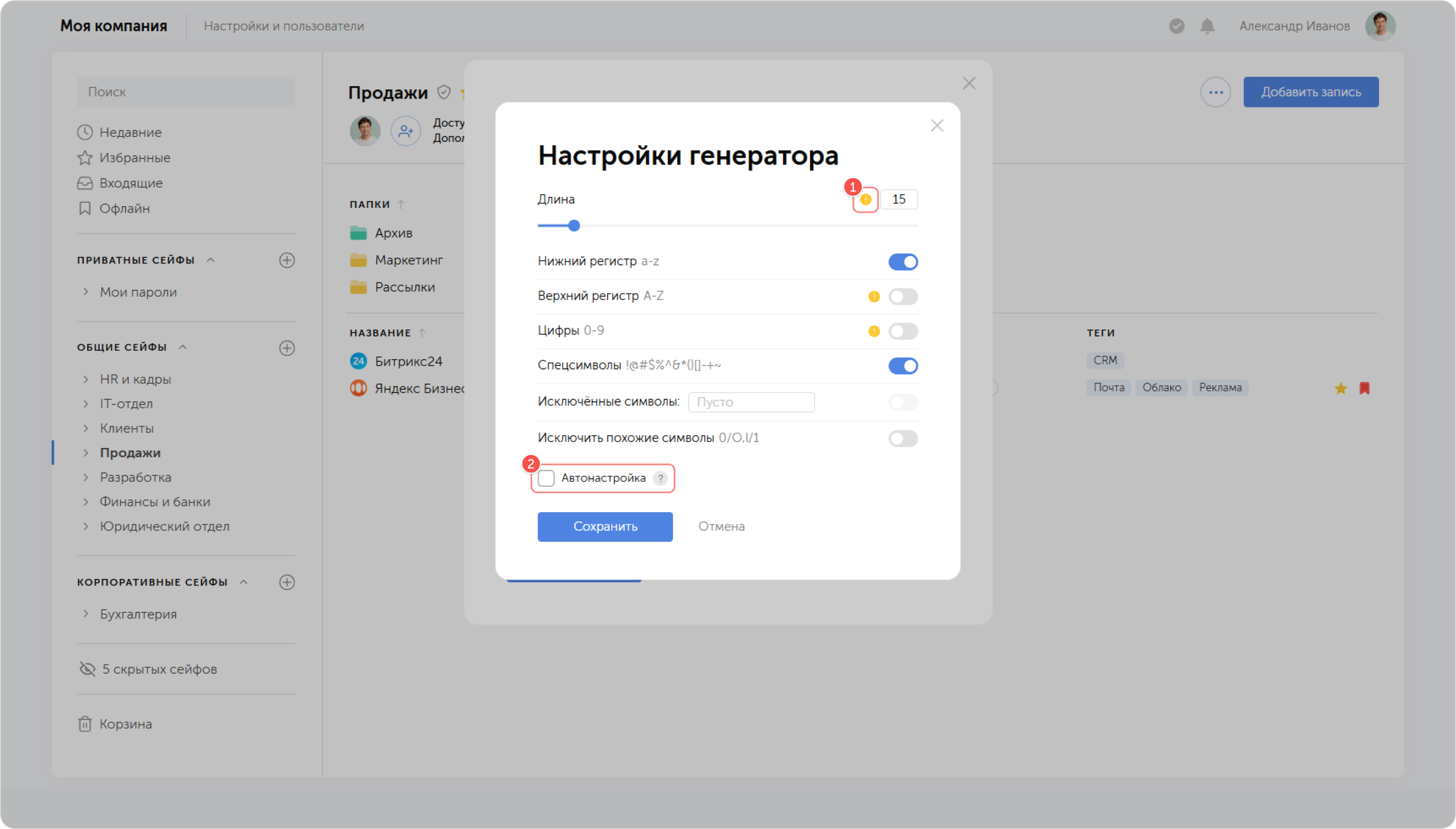The height and width of the screenshot is (829, 1456).
Task: Click the Исключённые символы input field
Action: (x=751, y=402)
